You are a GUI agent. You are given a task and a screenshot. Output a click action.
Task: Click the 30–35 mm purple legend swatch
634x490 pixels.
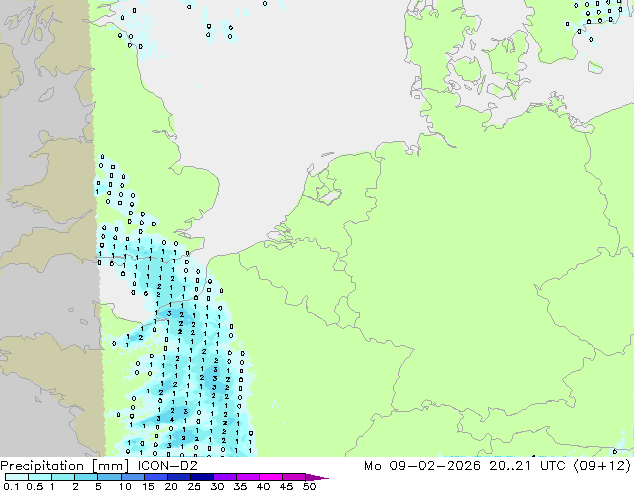(x=224, y=477)
